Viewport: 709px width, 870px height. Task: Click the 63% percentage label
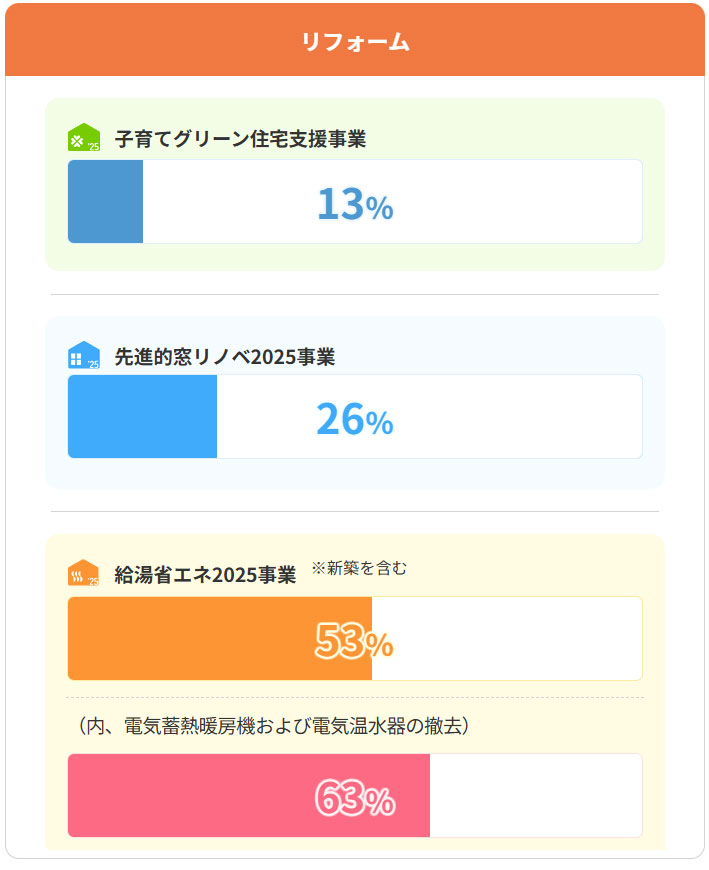click(354, 799)
